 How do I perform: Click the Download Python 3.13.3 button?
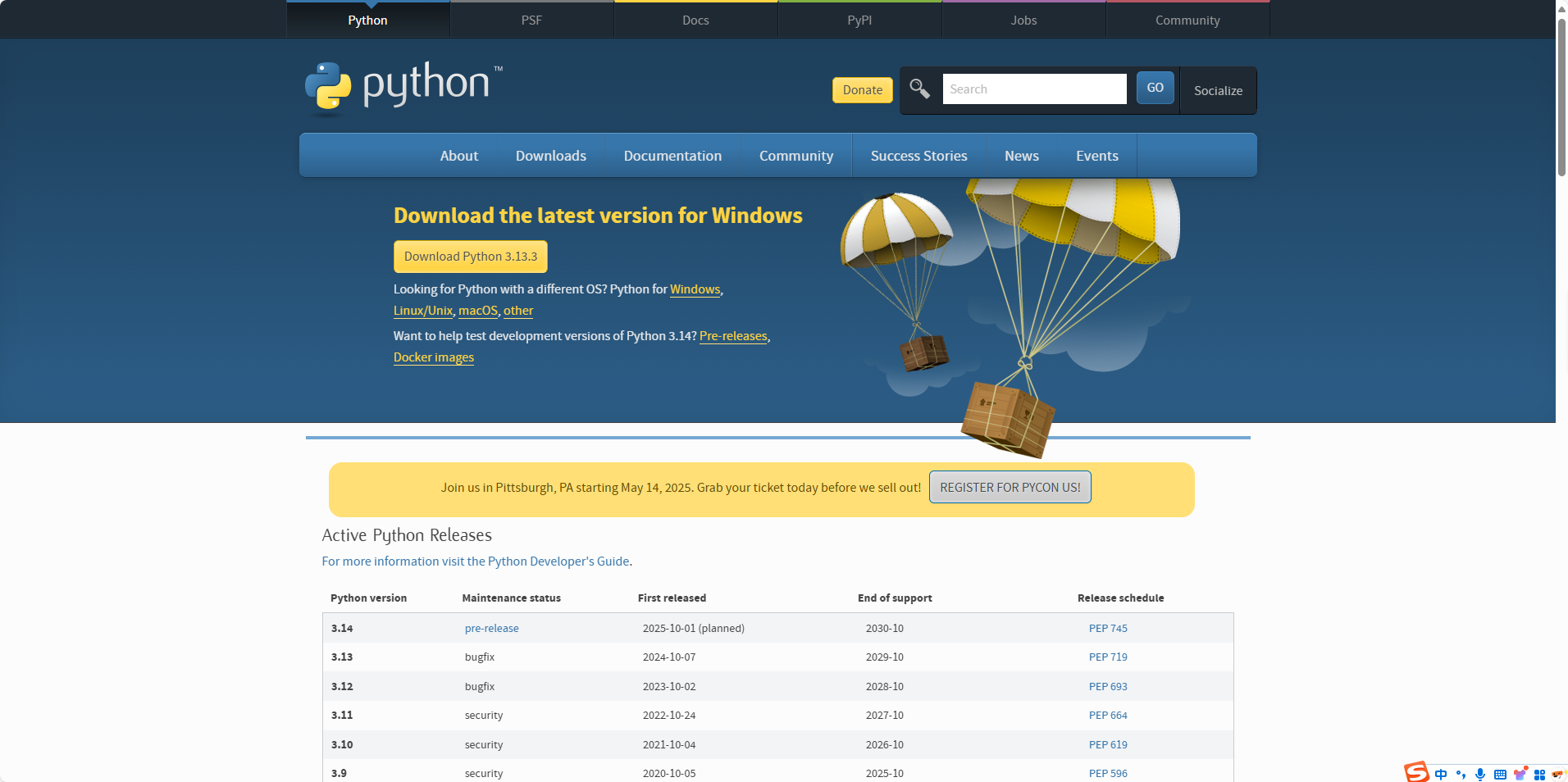click(x=470, y=256)
